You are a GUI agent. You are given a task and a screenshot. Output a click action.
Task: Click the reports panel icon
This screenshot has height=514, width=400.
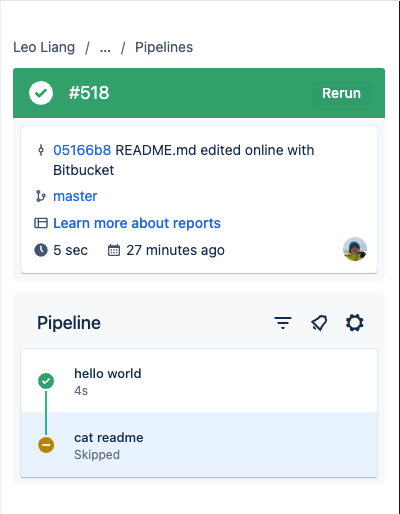[x=41, y=223]
